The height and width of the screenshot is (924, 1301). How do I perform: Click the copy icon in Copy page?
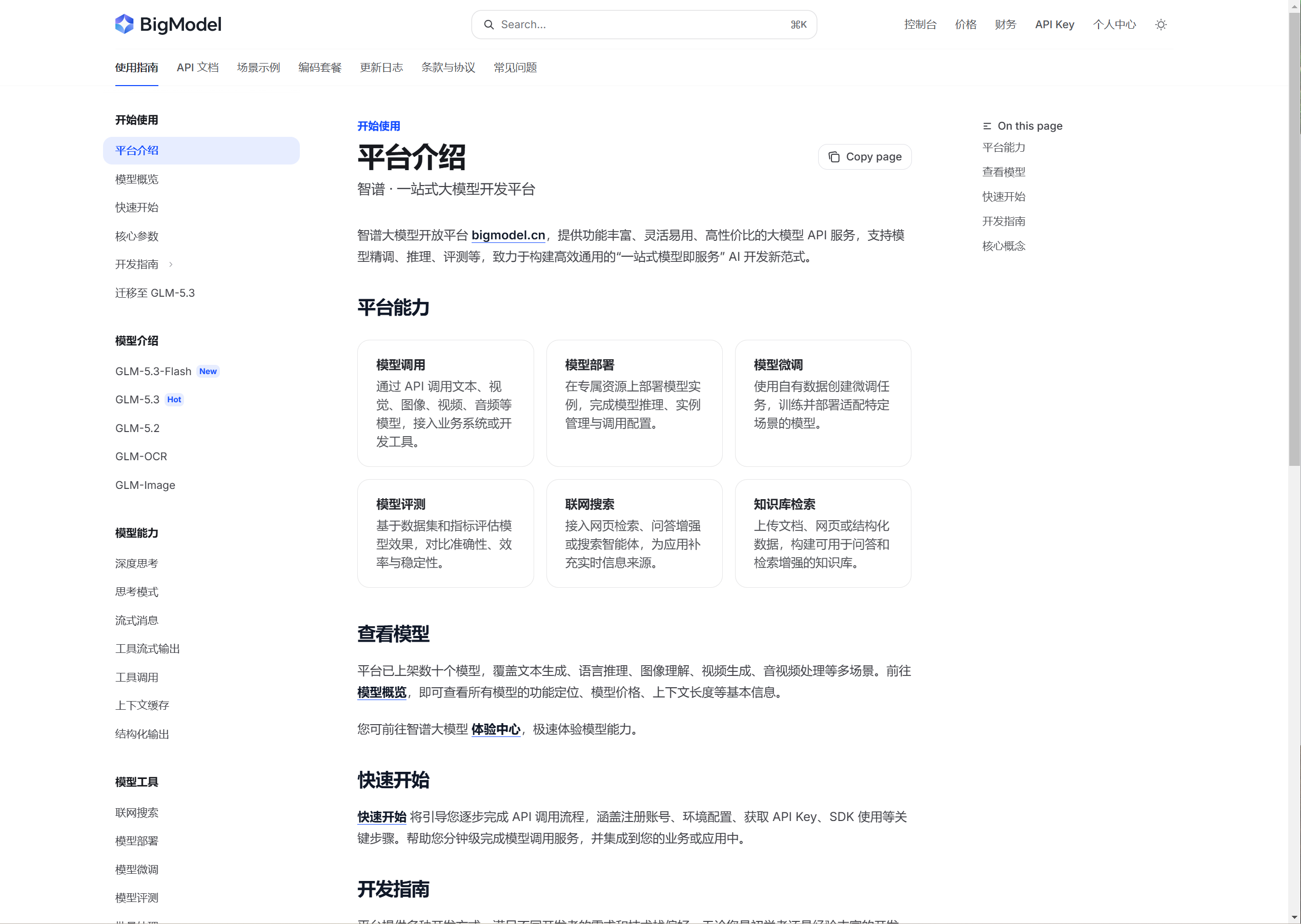[x=834, y=157]
